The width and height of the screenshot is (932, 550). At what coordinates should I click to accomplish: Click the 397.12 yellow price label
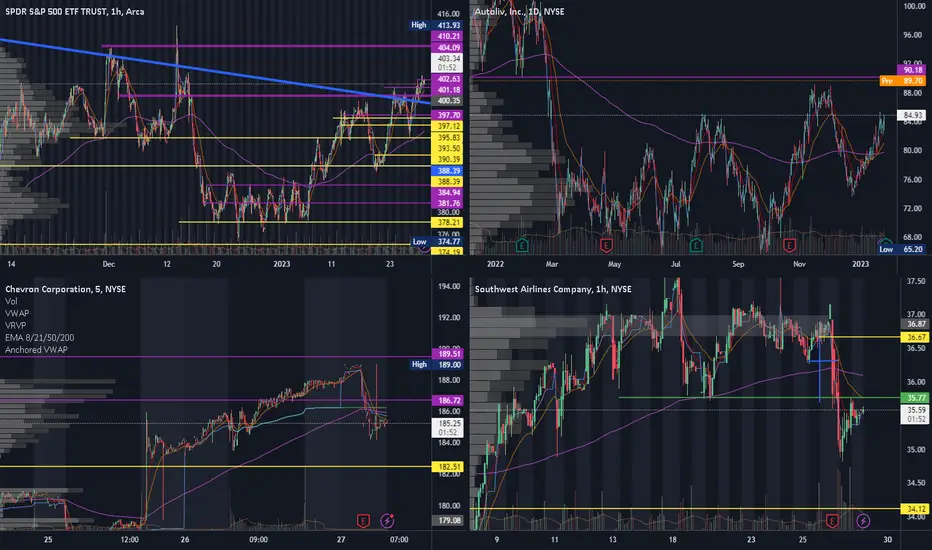(448, 126)
